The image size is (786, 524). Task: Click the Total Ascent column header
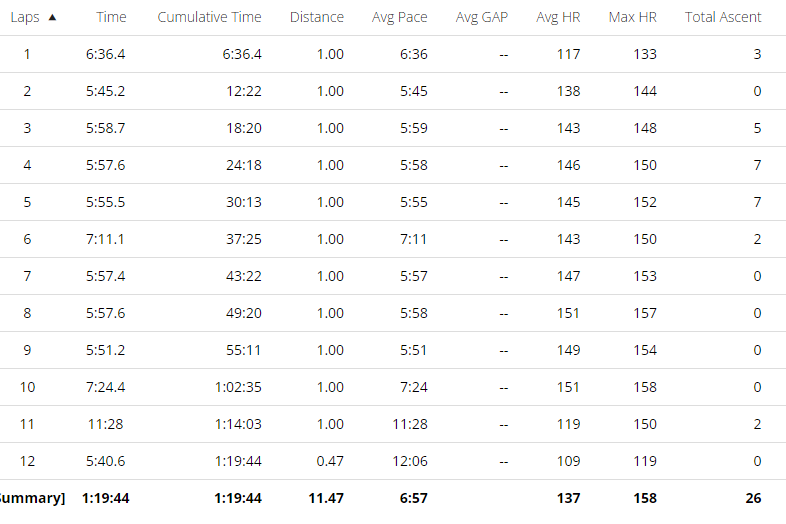tap(723, 17)
